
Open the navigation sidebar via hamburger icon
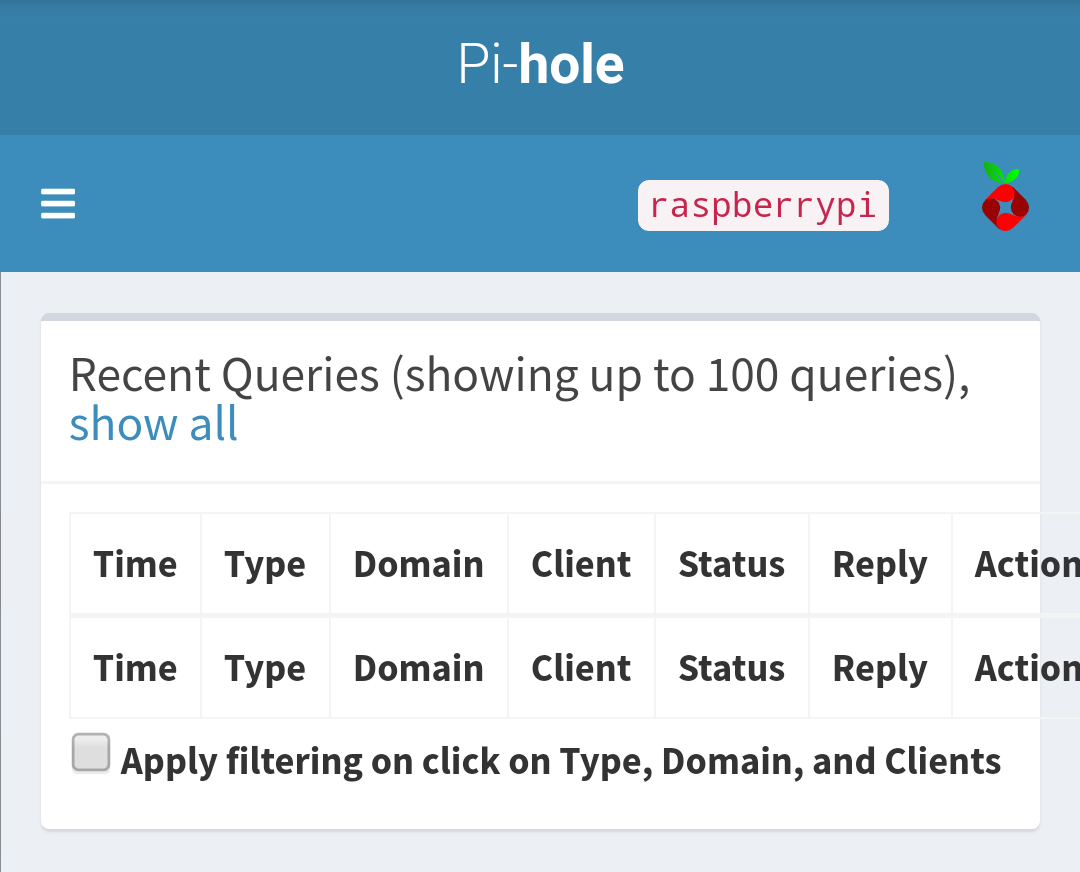[57, 204]
